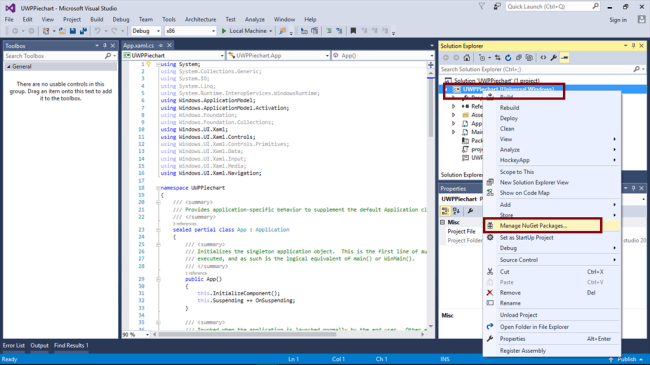Click the bookmark icon in main toolbar
Viewport: 650px width, 365px height.
point(353,31)
